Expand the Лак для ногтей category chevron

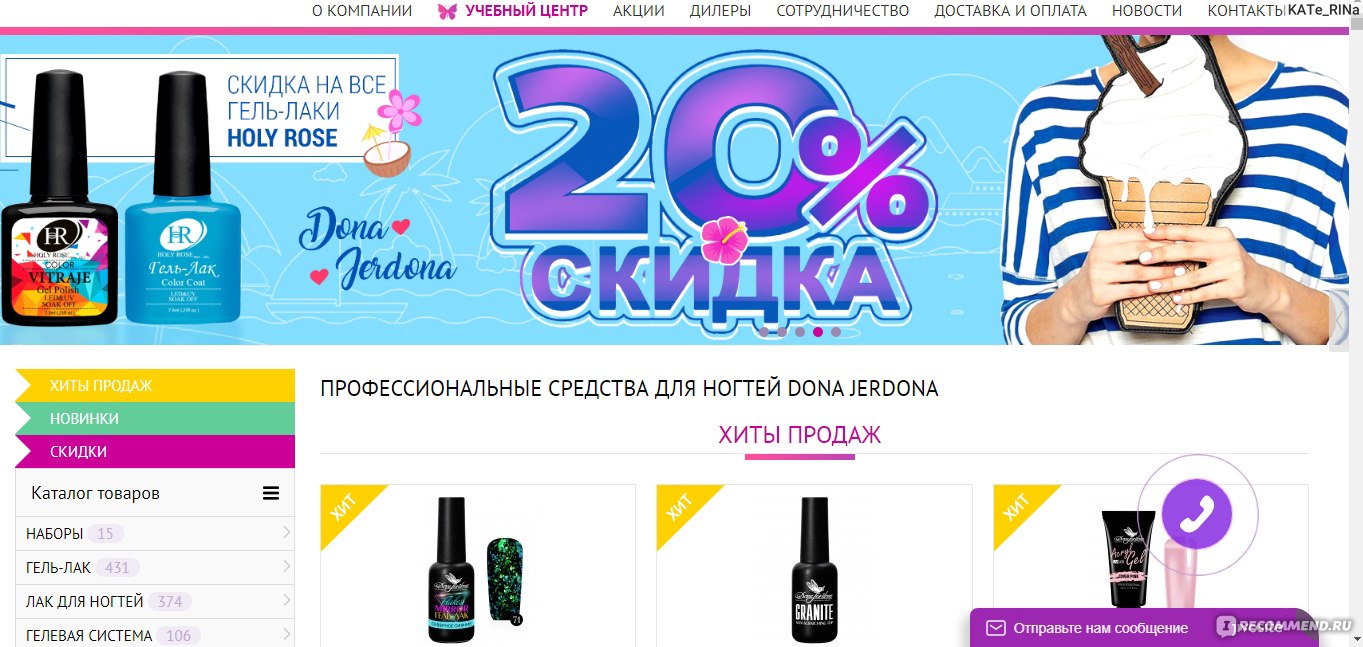(286, 601)
